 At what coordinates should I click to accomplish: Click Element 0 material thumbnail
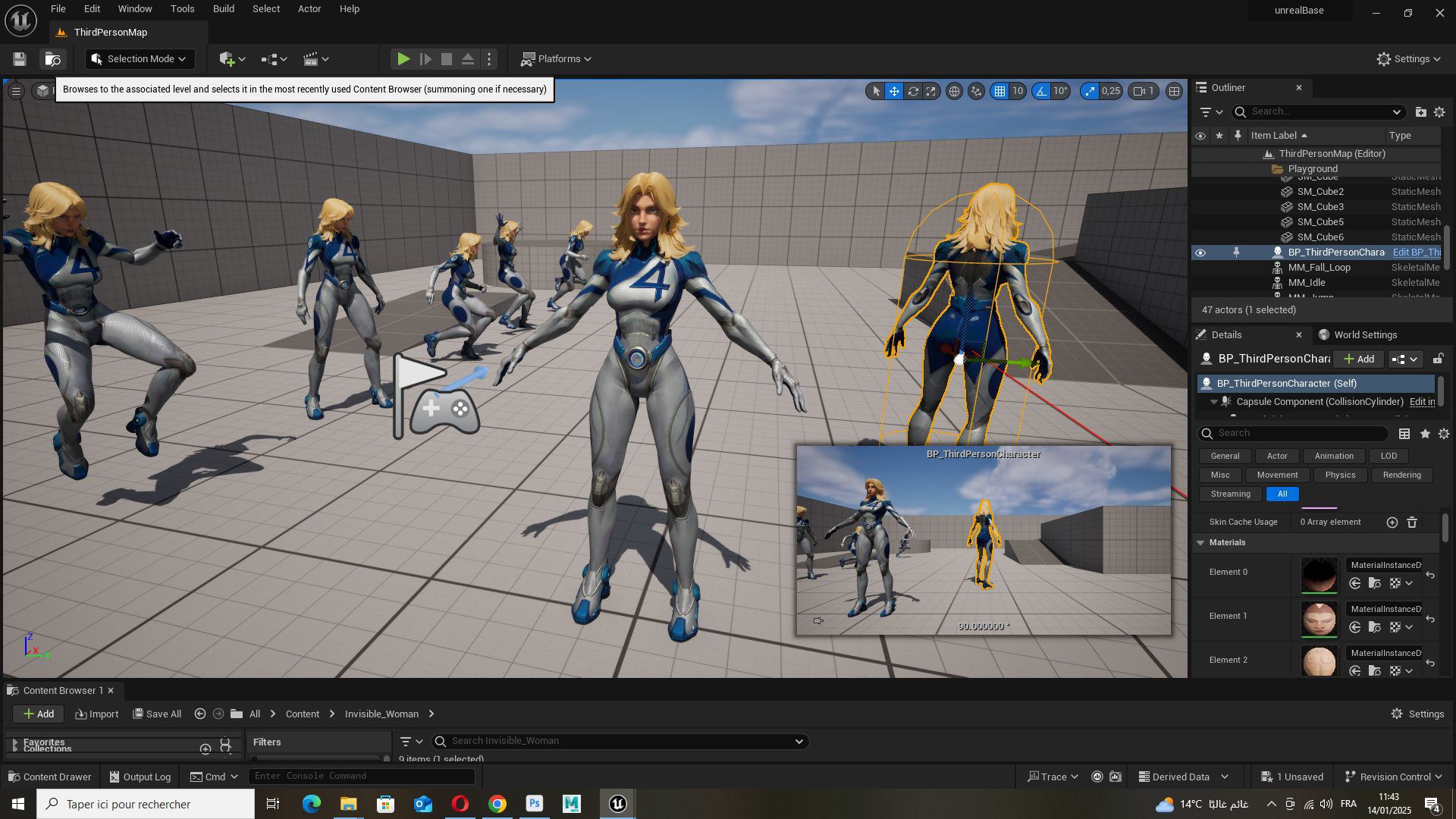click(x=1319, y=575)
